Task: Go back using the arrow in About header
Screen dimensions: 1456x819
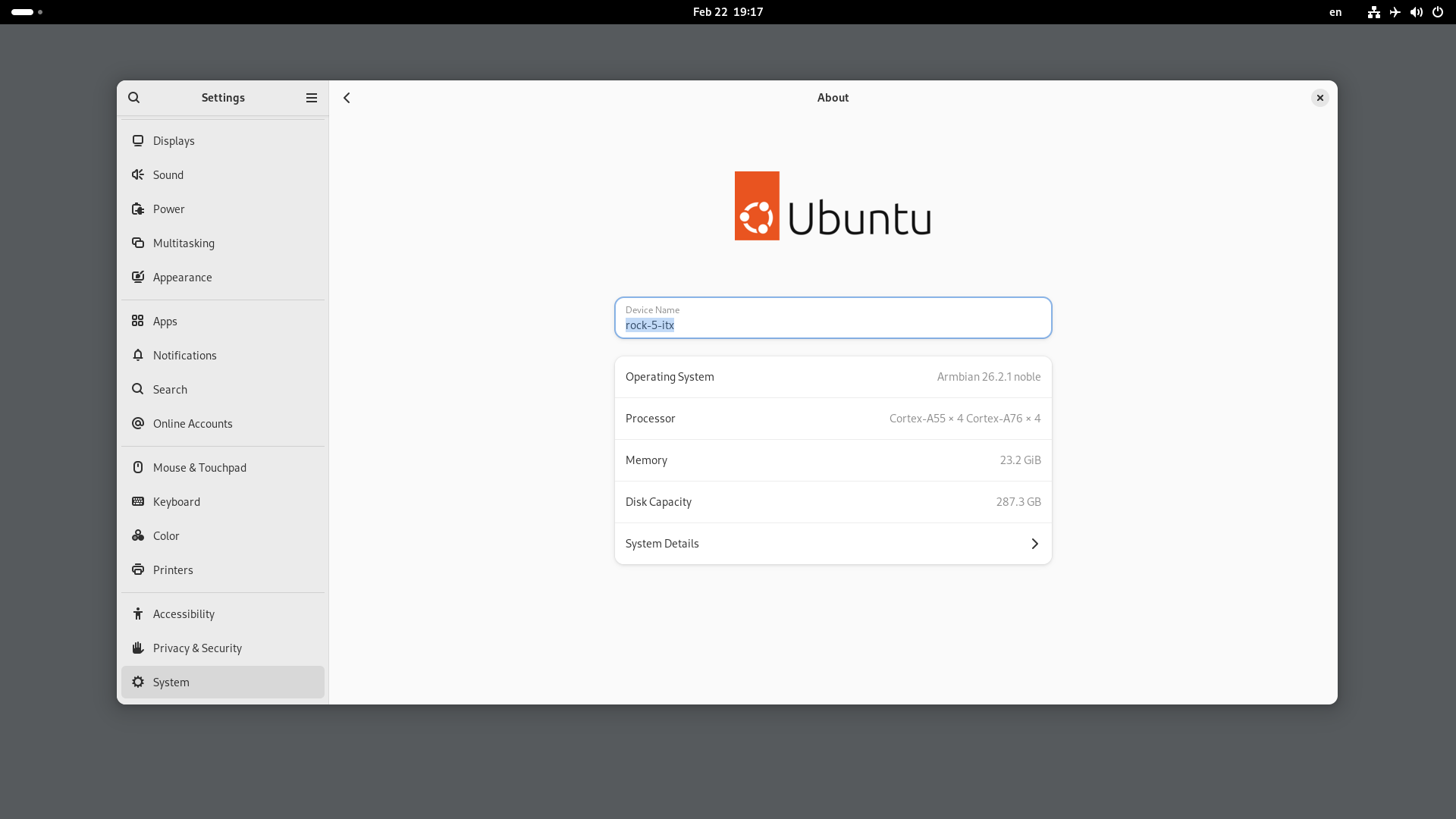Action: tap(347, 98)
